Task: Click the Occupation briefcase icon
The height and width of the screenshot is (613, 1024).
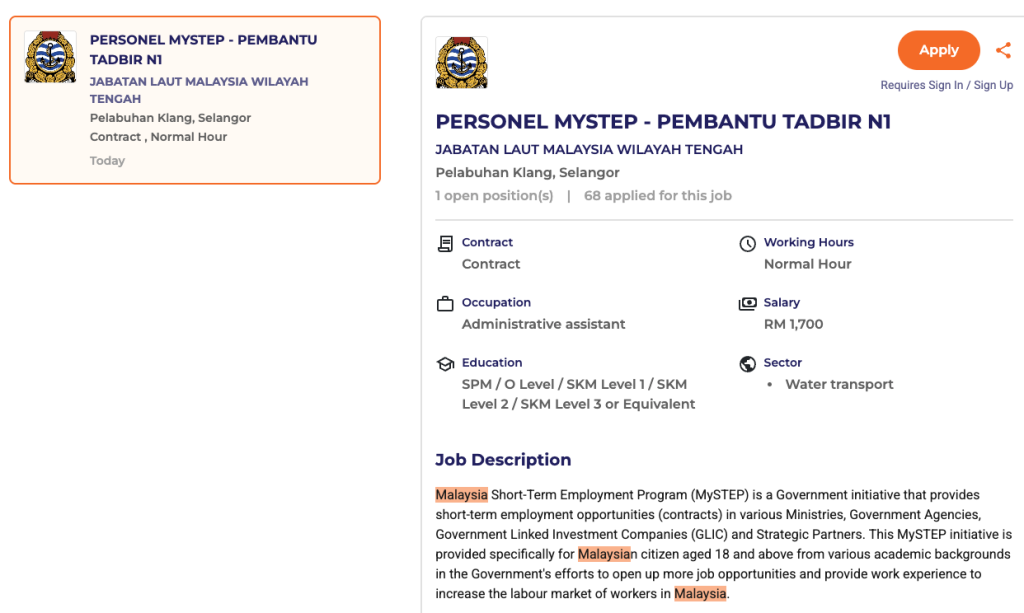Action: point(446,303)
